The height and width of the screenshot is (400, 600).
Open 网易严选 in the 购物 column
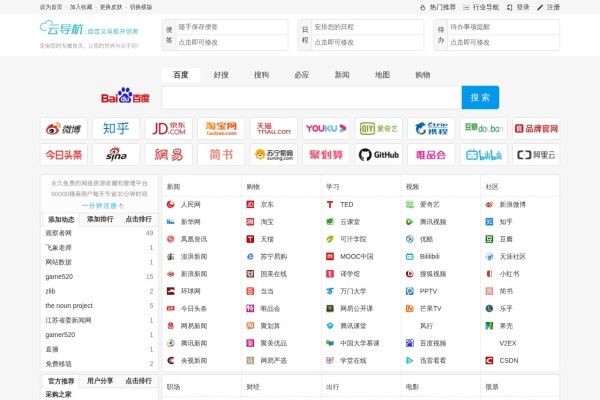click(274, 360)
